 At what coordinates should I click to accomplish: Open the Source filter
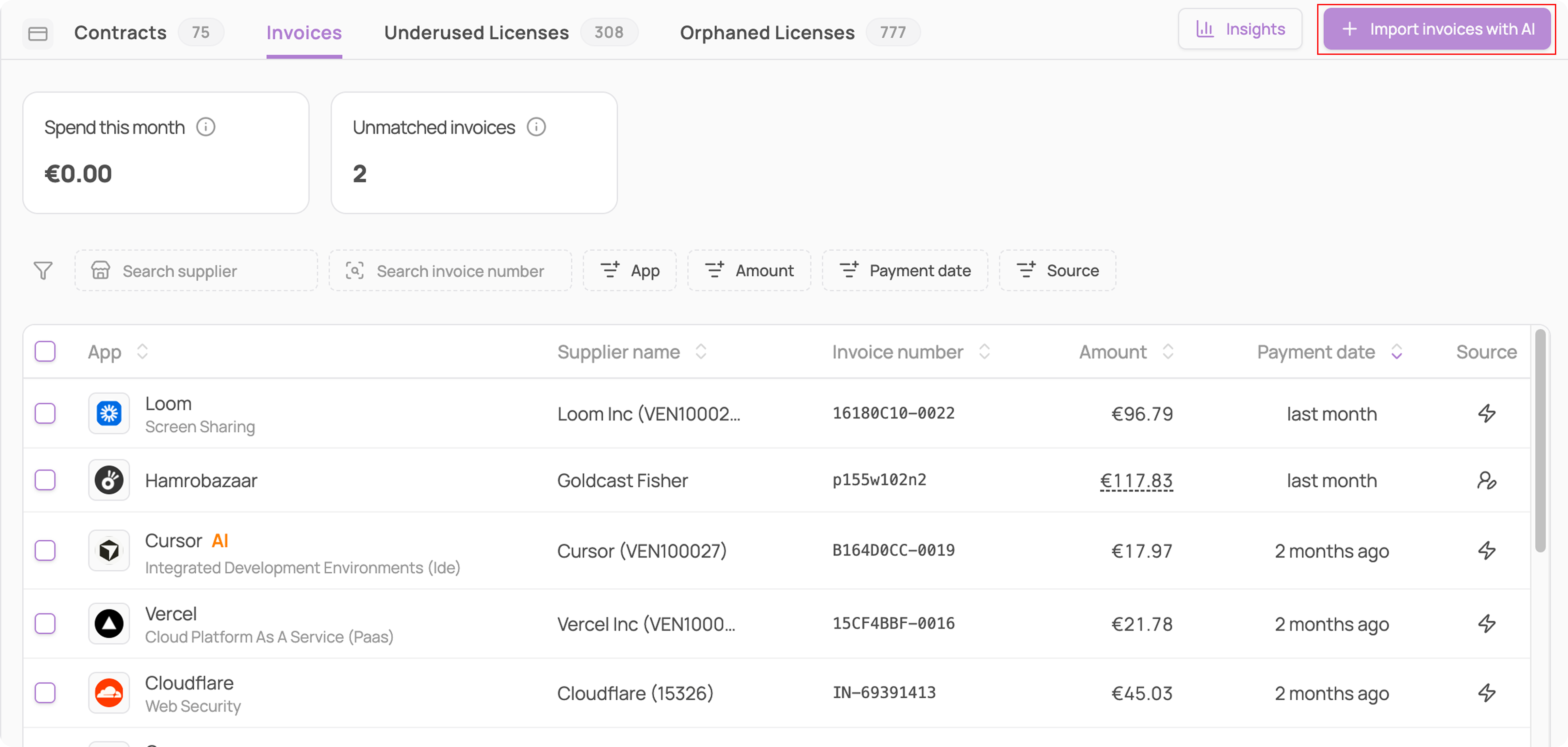click(1058, 271)
